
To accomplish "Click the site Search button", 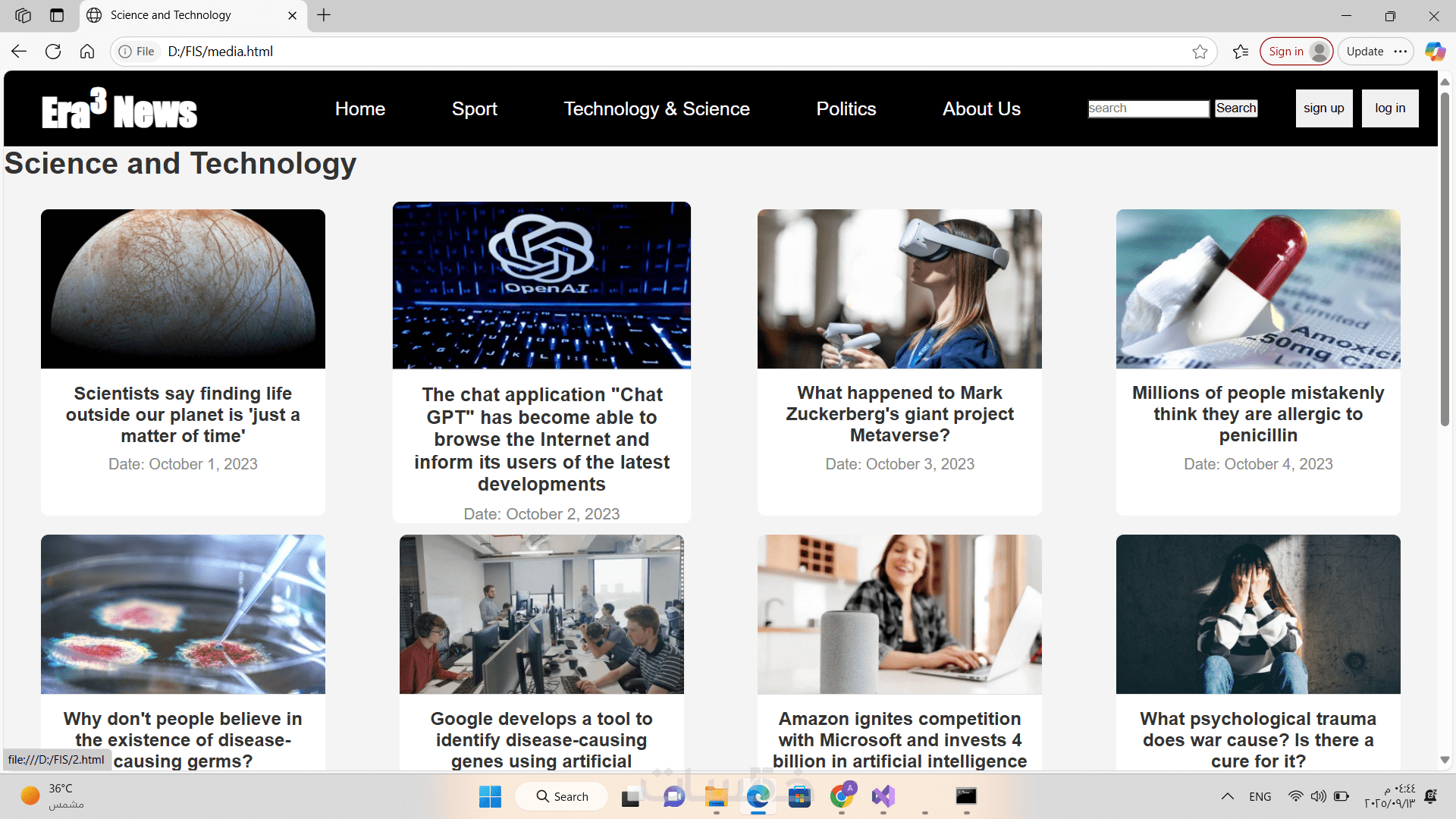I will [1235, 108].
